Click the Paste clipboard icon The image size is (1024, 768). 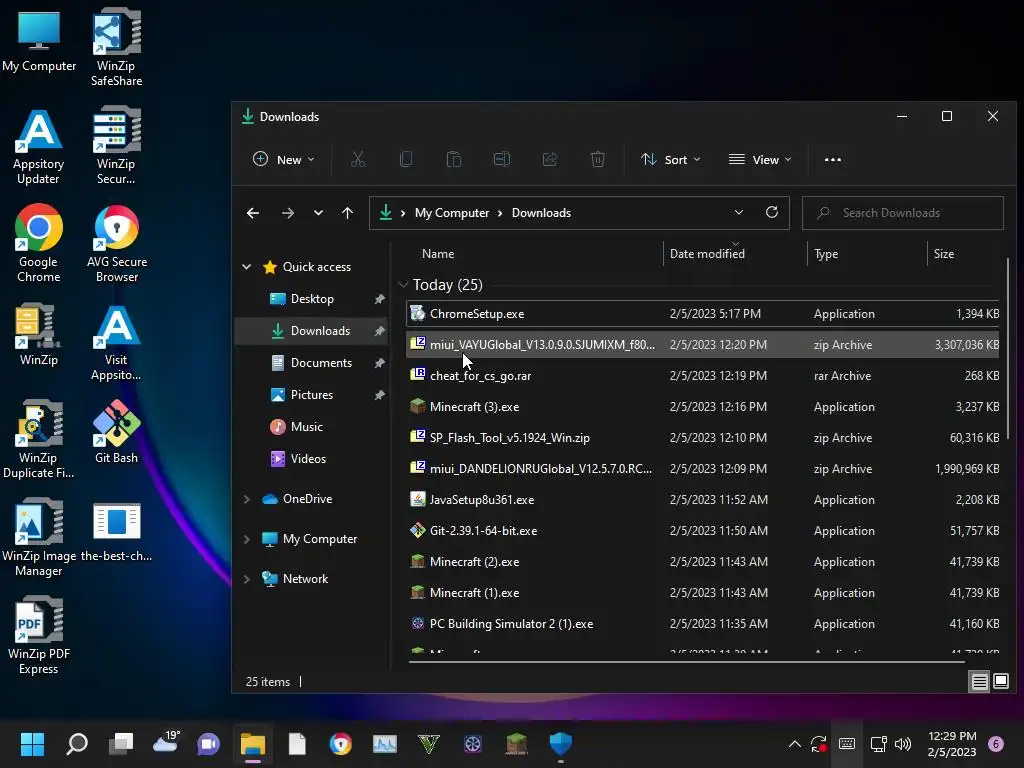[x=454, y=159]
